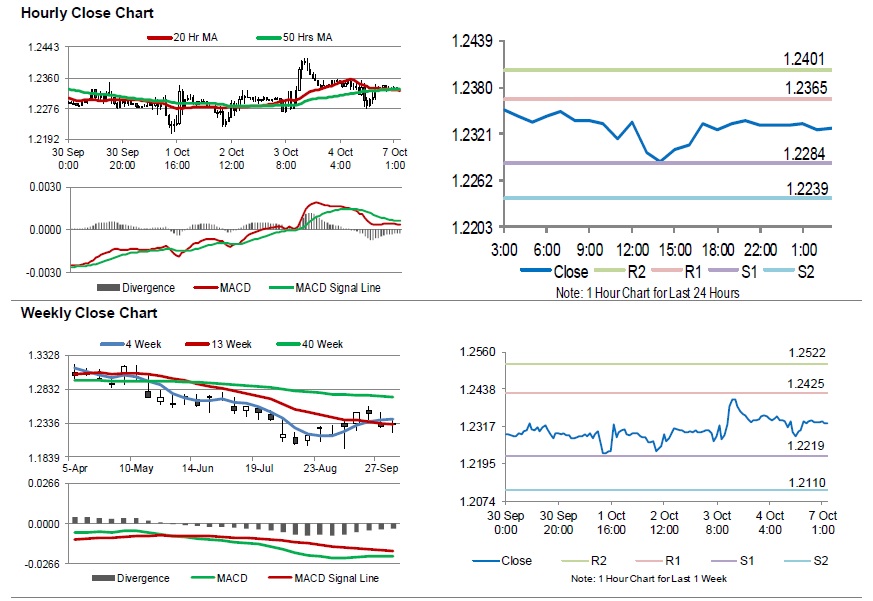
Task: Click the S2 value label "1.2239"
Action: click(807, 188)
